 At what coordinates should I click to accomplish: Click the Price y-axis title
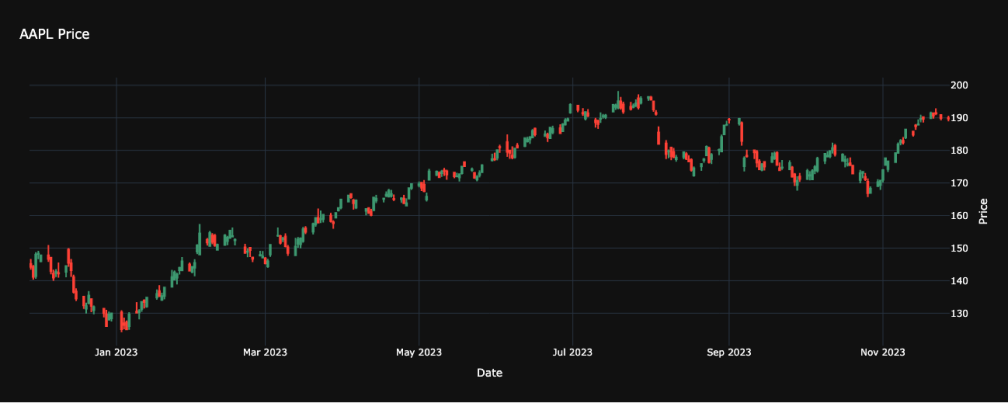click(982, 211)
